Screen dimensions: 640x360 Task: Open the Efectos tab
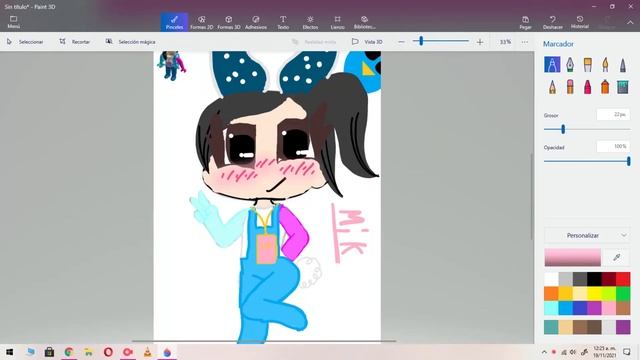[310, 22]
